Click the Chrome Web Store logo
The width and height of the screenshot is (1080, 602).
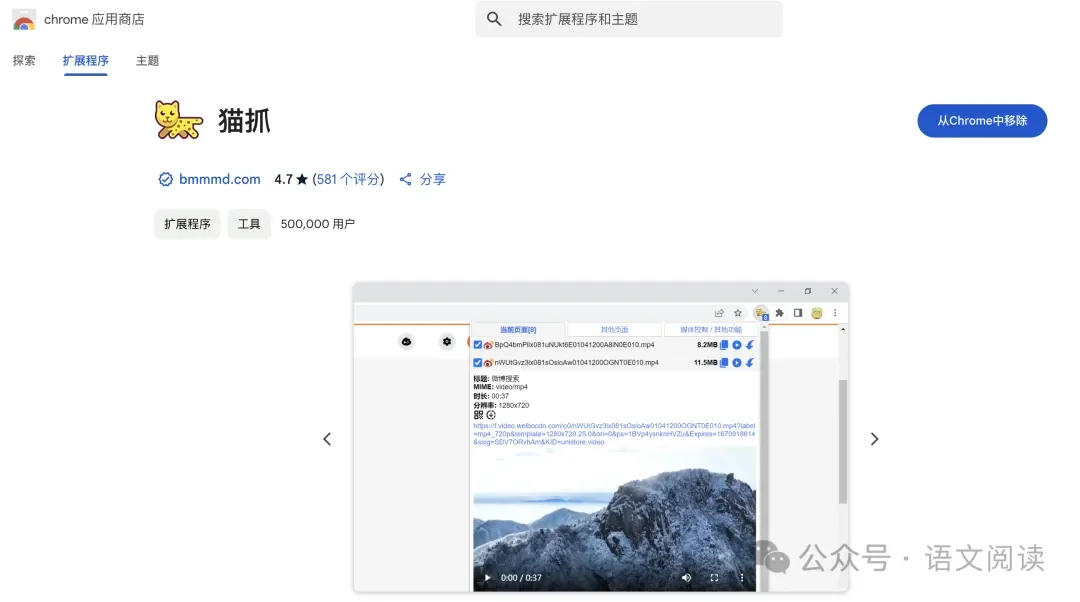tap(24, 18)
